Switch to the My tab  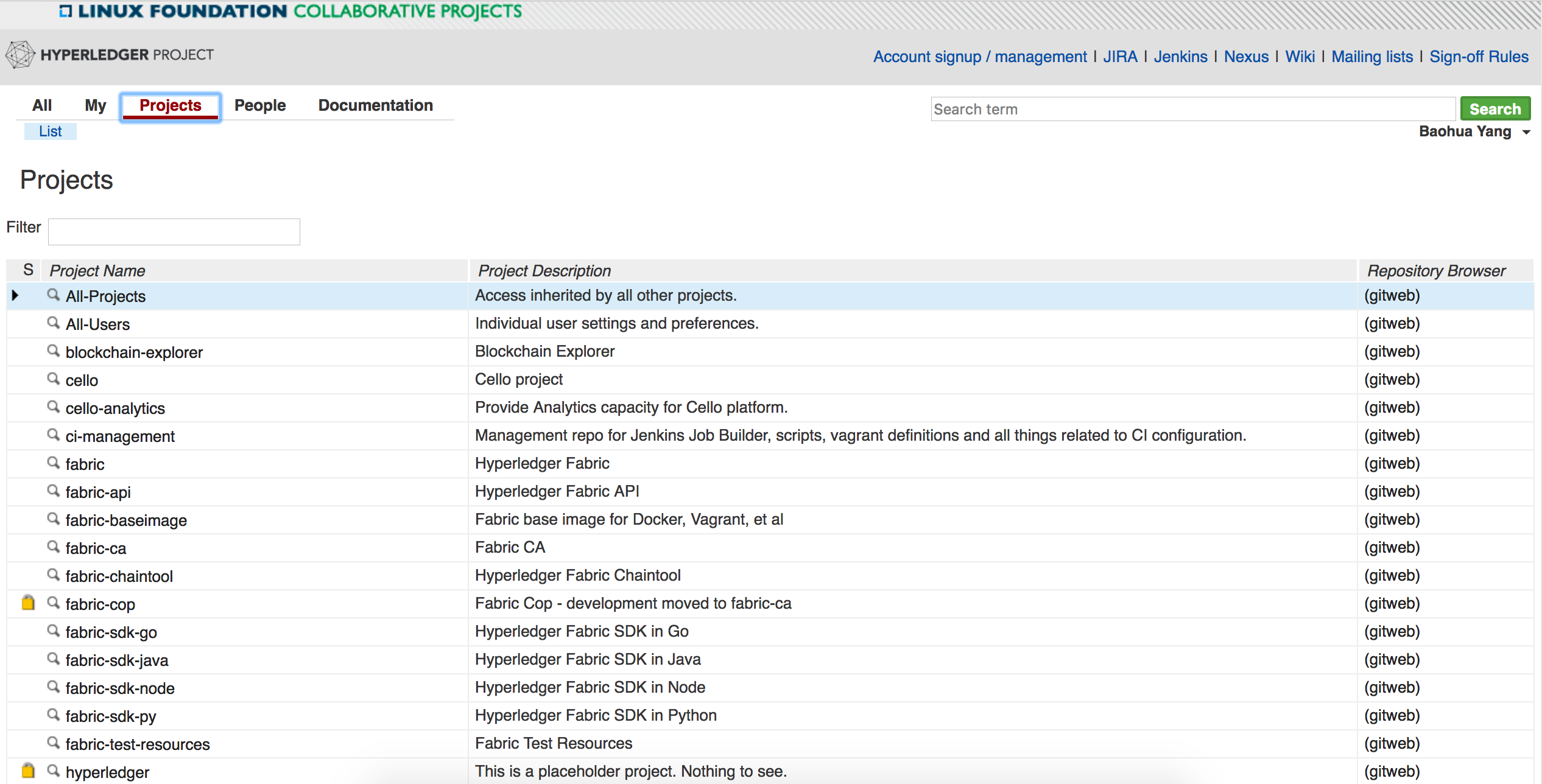95,105
